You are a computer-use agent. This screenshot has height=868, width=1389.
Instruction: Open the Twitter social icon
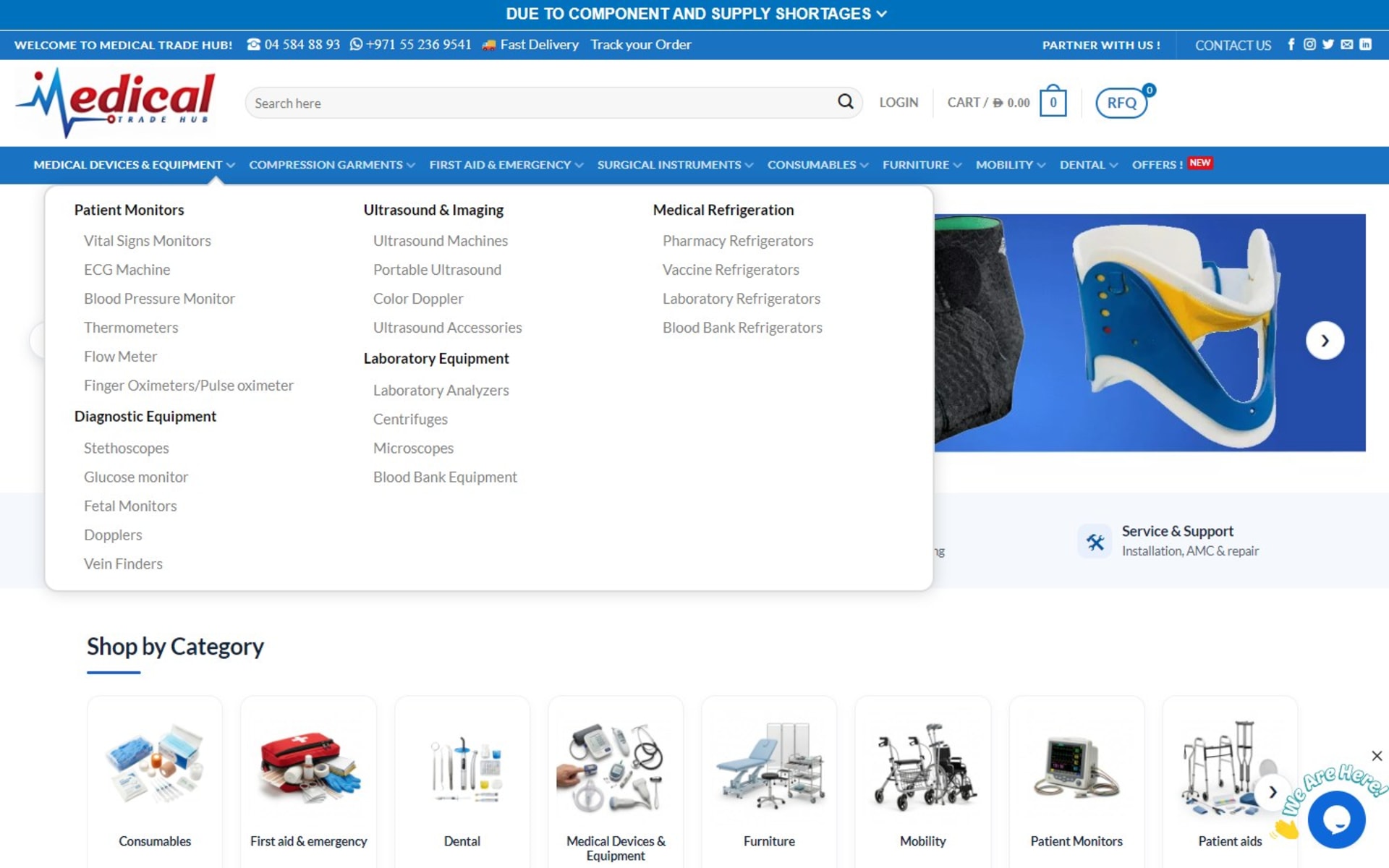pos(1328,44)
